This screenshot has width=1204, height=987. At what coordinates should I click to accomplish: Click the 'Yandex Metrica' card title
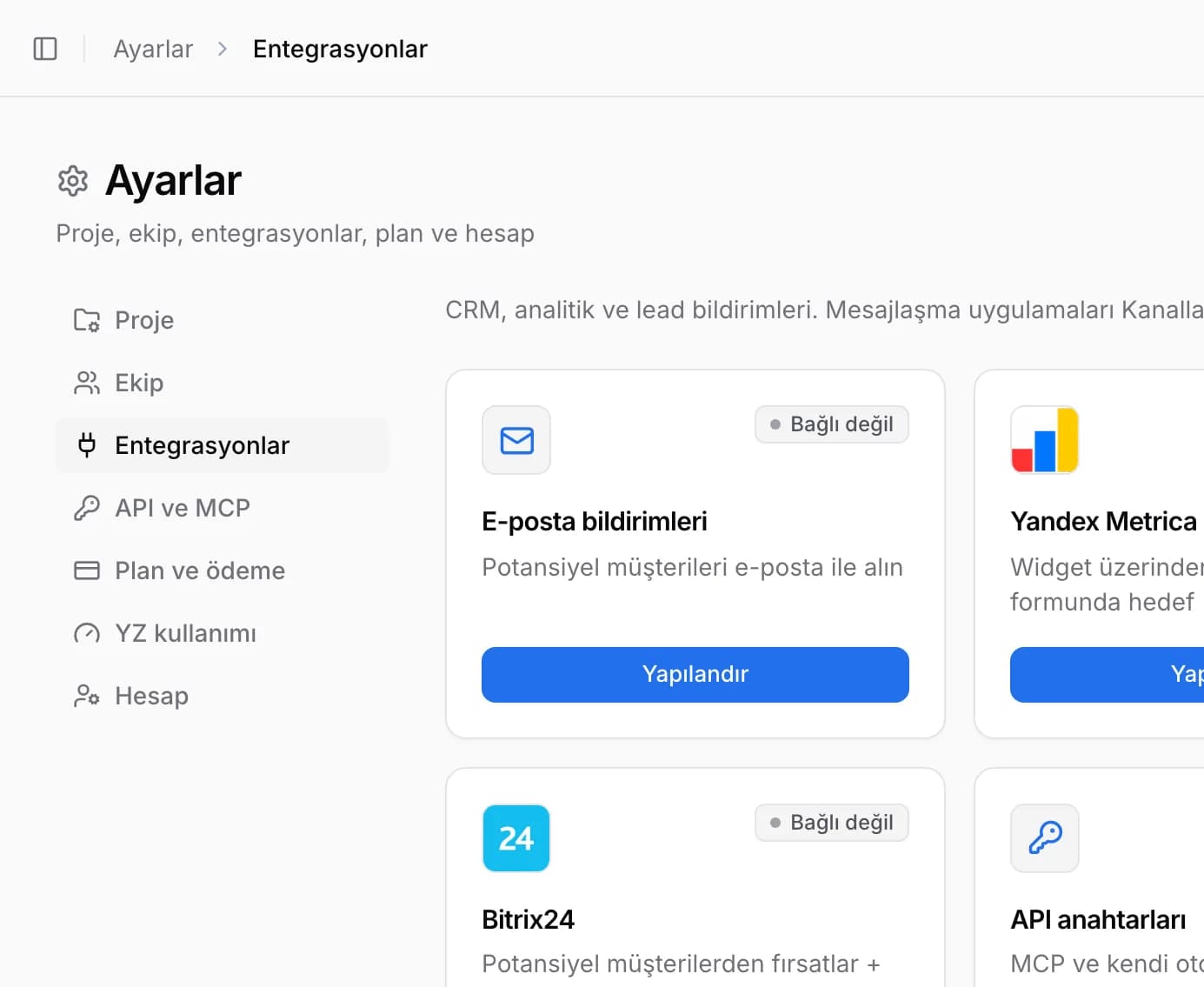(1103, 521)
